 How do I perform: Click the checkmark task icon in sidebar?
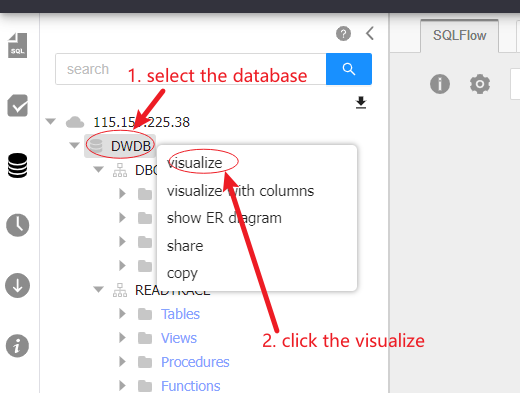point(18,106)
